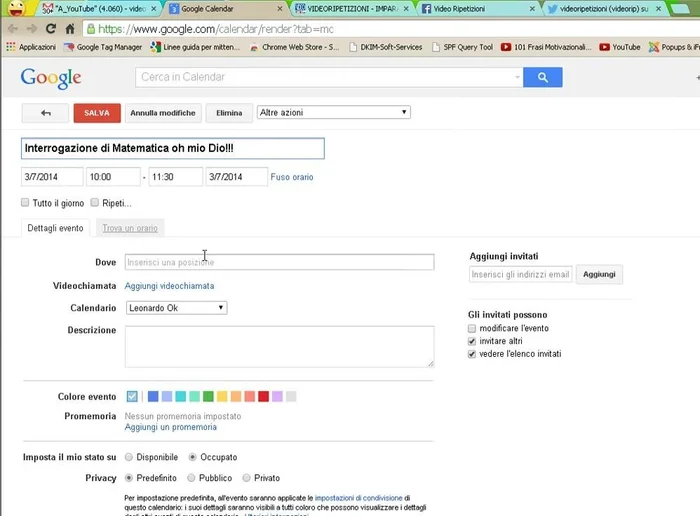Open the start date 3/7/2014 picker
Viewport: 700px width, 516px height.
pyautogui.click(x=52, y=177)
